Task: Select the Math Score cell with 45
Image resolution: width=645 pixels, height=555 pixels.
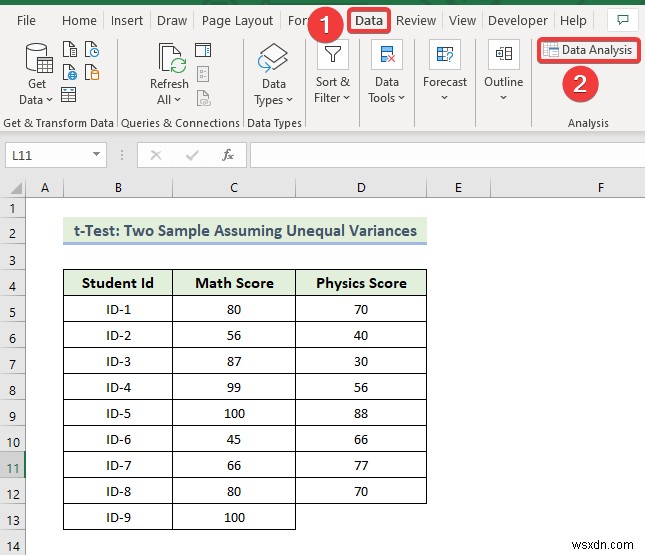Action: [x=234, y=439]
